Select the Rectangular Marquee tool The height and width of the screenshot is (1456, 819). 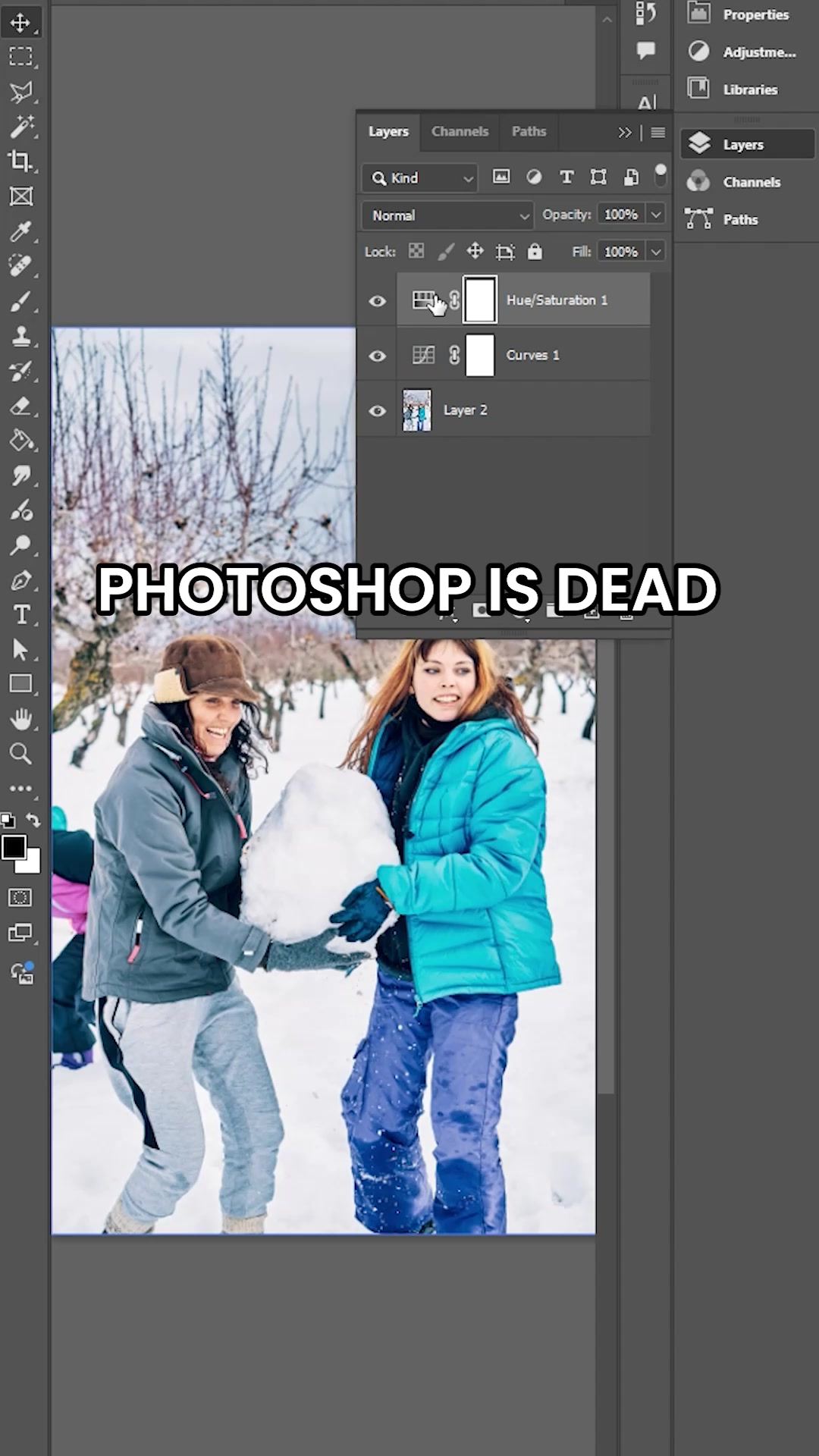tap(20, 57)
